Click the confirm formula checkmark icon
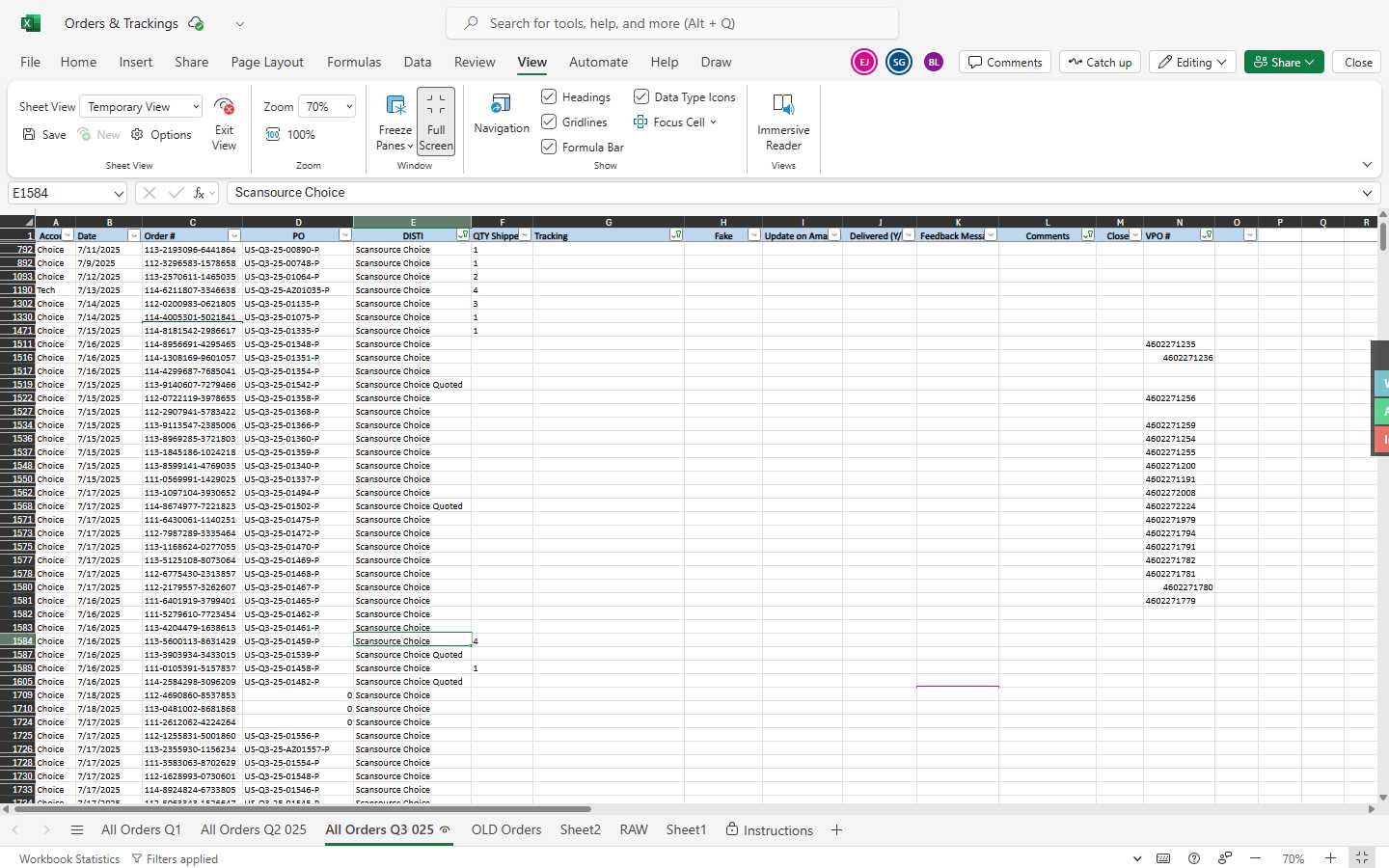This screenshot has height=868, width=1389. tap(176, 193)
